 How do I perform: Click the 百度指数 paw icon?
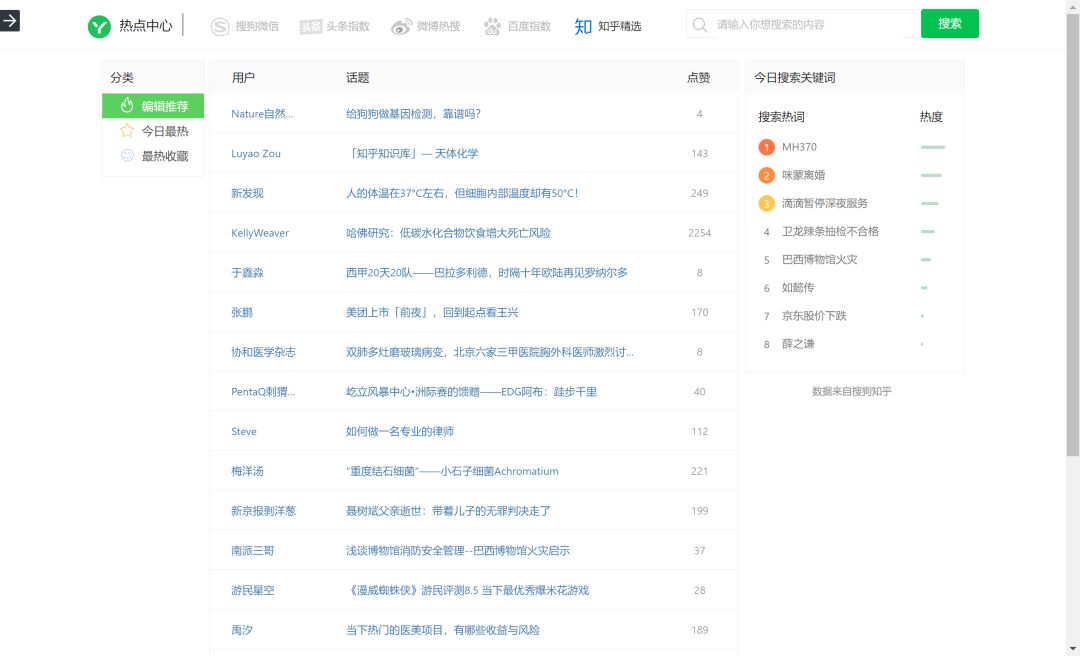(492, 26)
